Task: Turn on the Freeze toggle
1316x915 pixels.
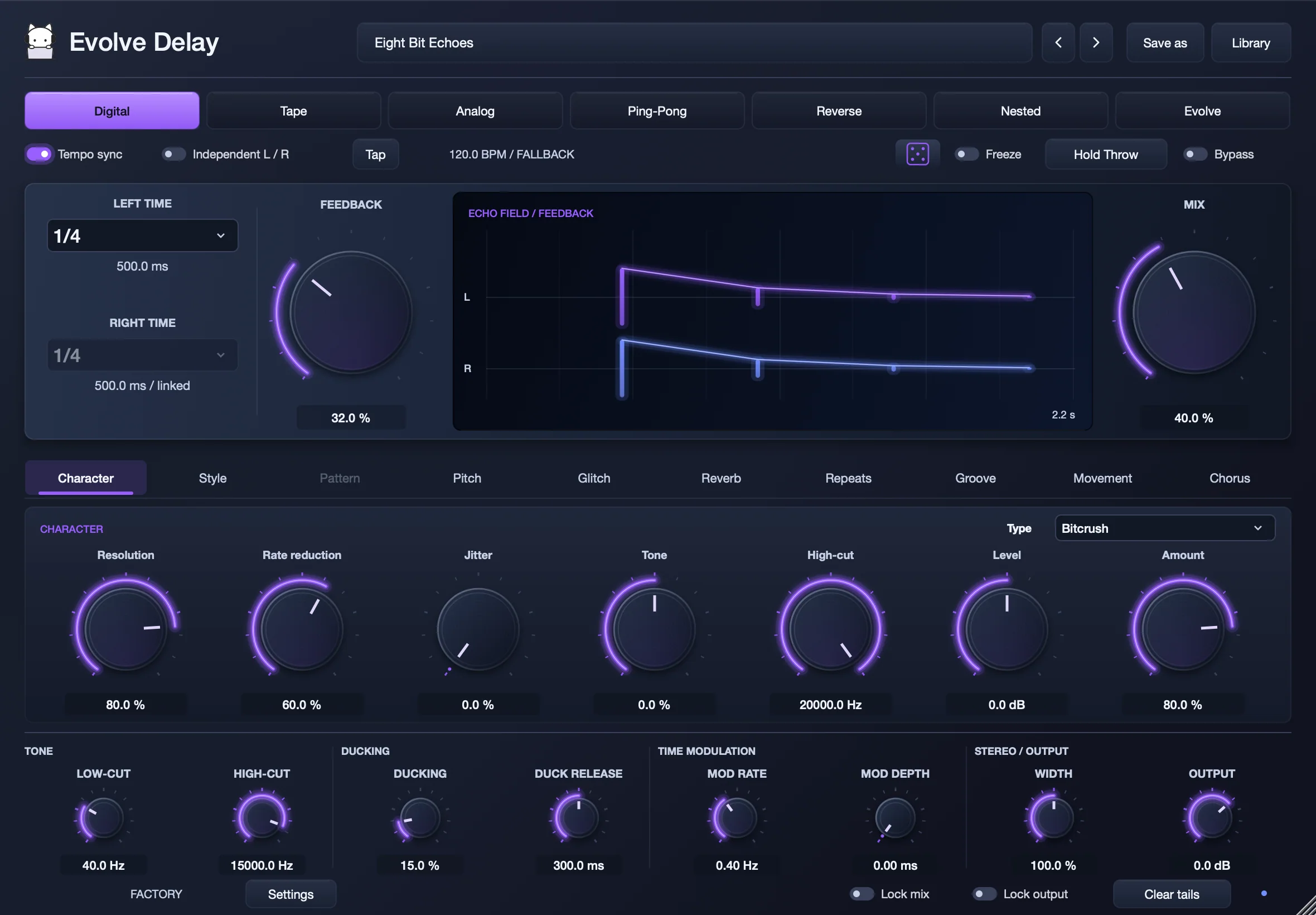Action: [966, 153]
